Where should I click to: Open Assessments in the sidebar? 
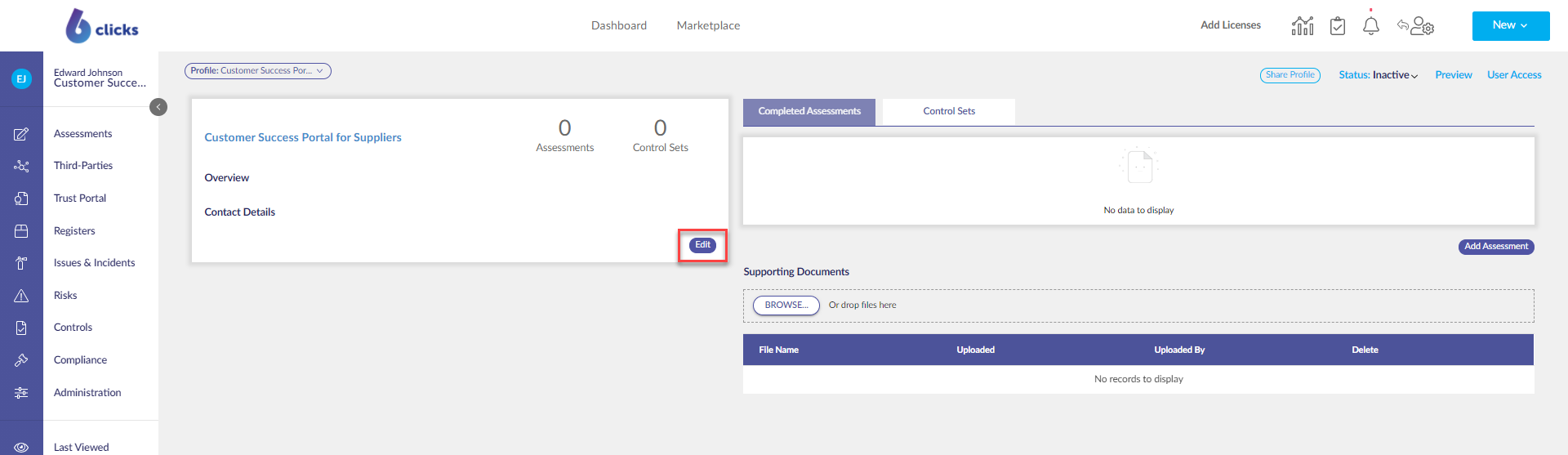[x=83, y=134]
